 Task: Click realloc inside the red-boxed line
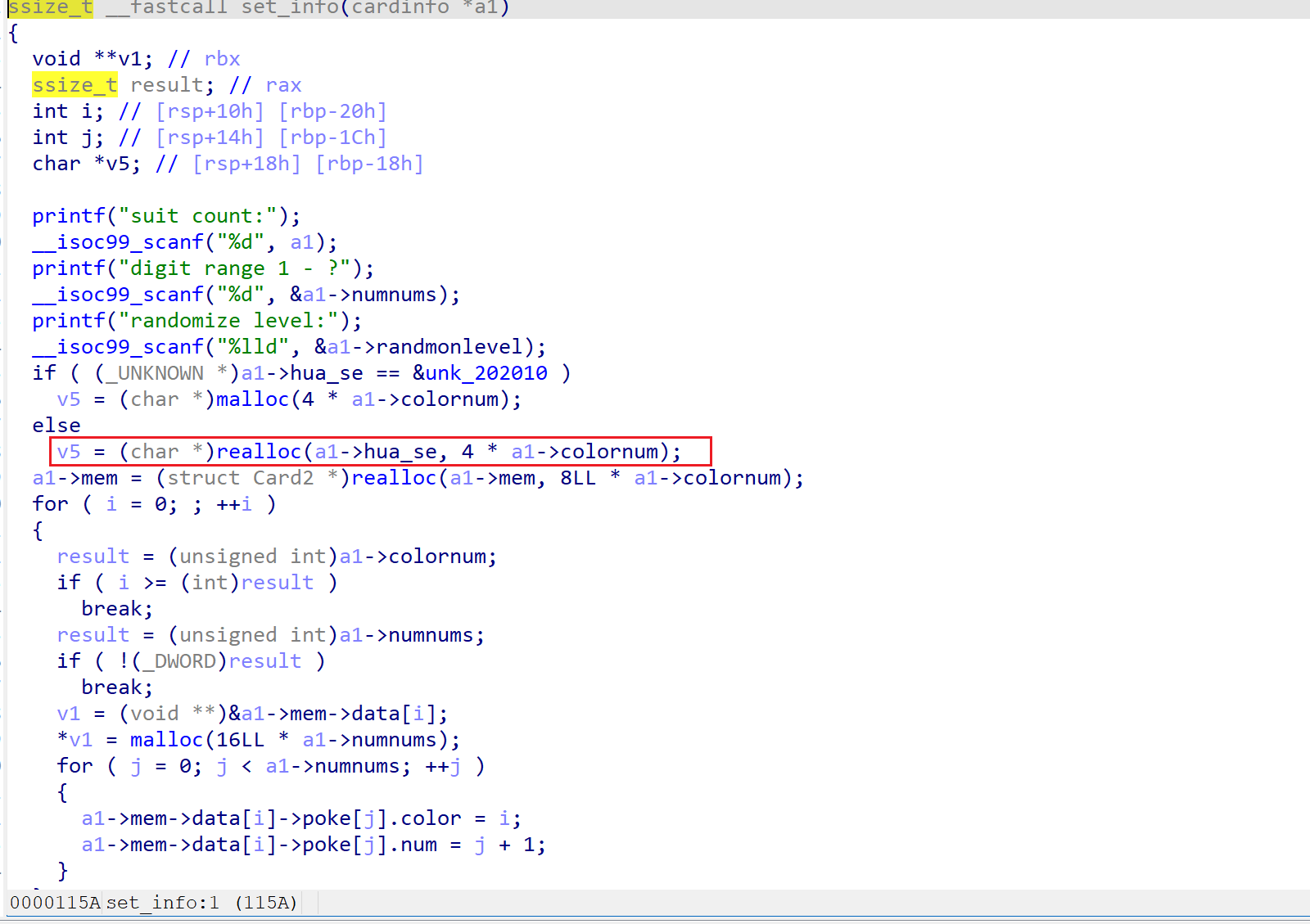tap(259, 452)
